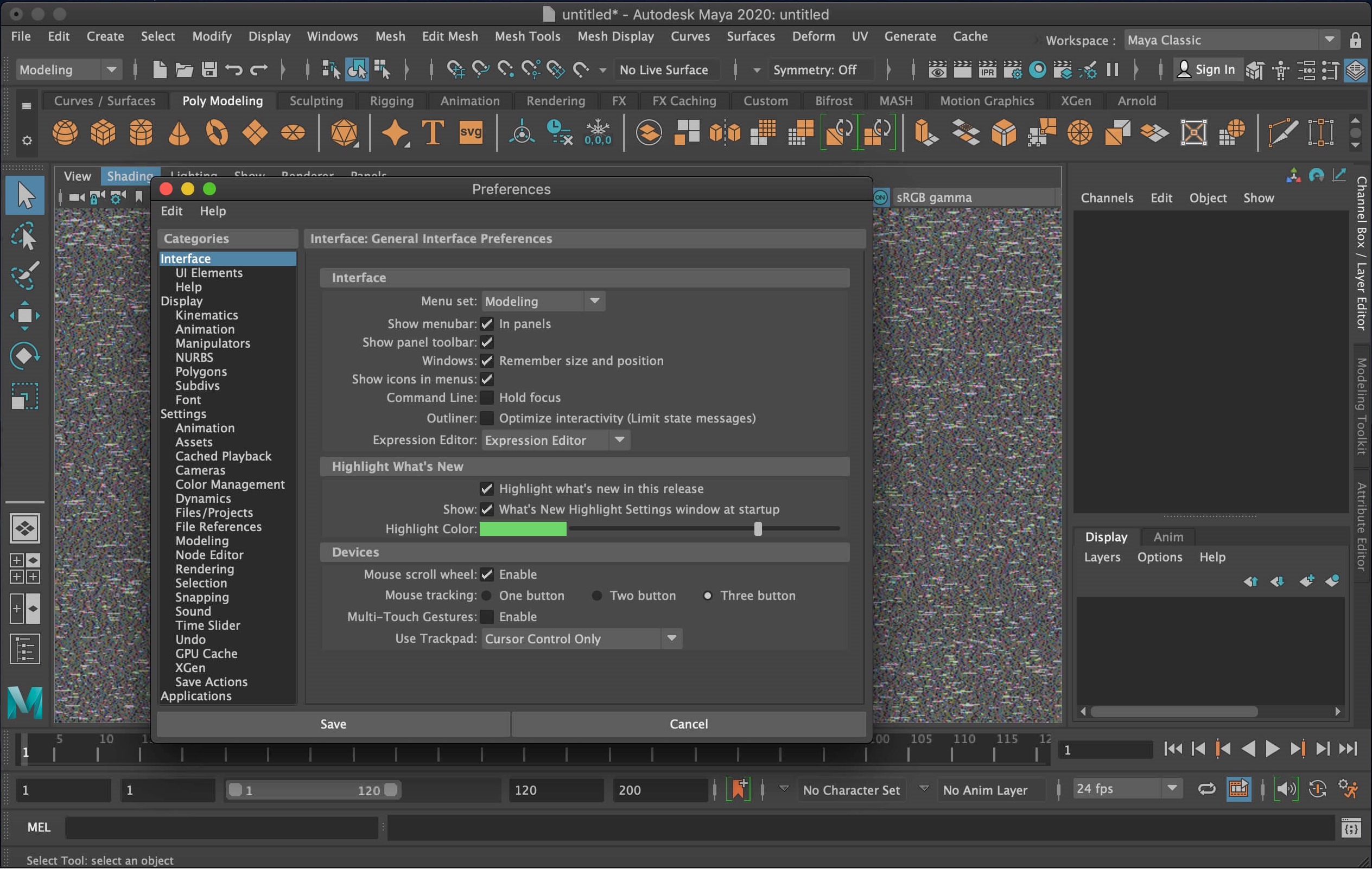This screenshot has height=869, width=1372.
Task: Click the Select Tool arrow in toolbox
Action: click(25, 195)
